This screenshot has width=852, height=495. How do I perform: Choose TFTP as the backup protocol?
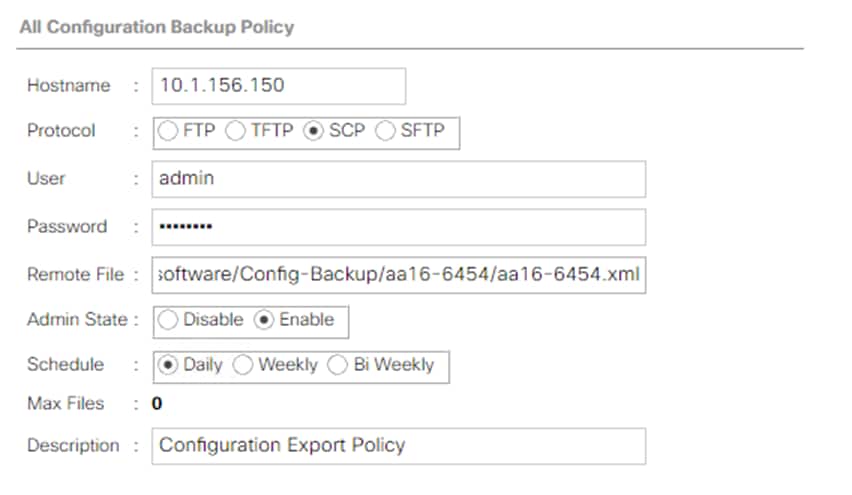click(237, 132)
